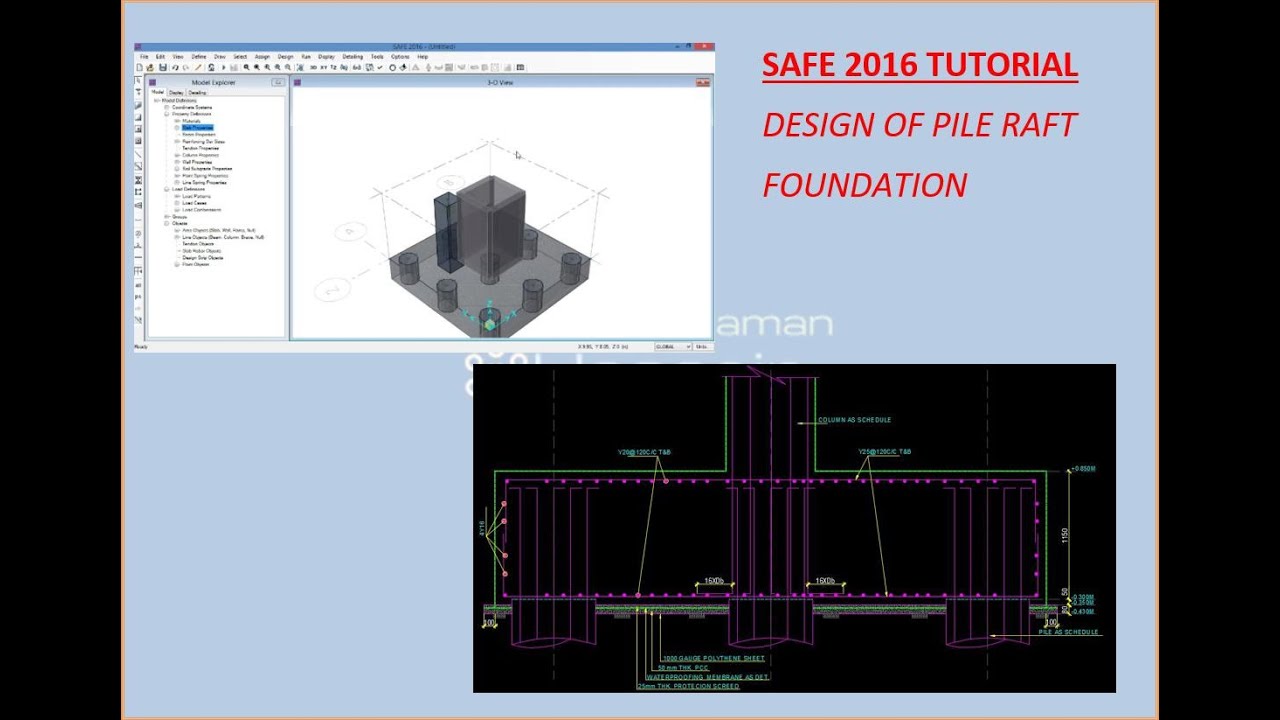Select Soil Subgrade Properties tree item
The width and height of the screenshot is (1280, 720).
[x=207, y=169]
